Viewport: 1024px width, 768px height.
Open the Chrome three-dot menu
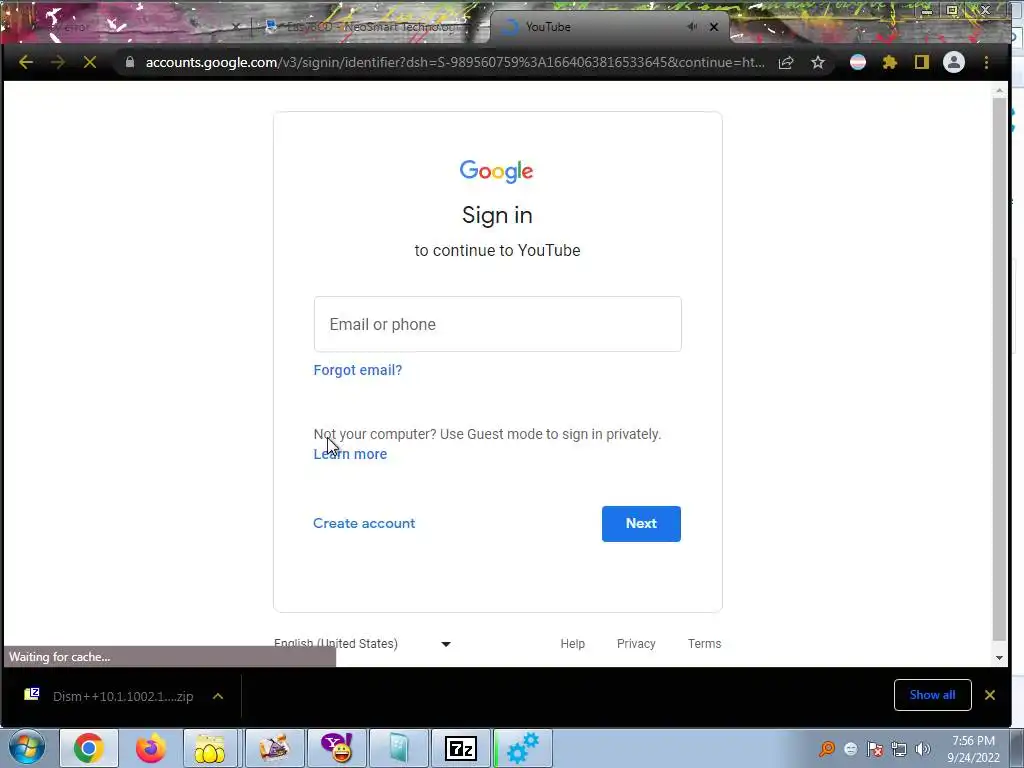(x=986, y=63)
